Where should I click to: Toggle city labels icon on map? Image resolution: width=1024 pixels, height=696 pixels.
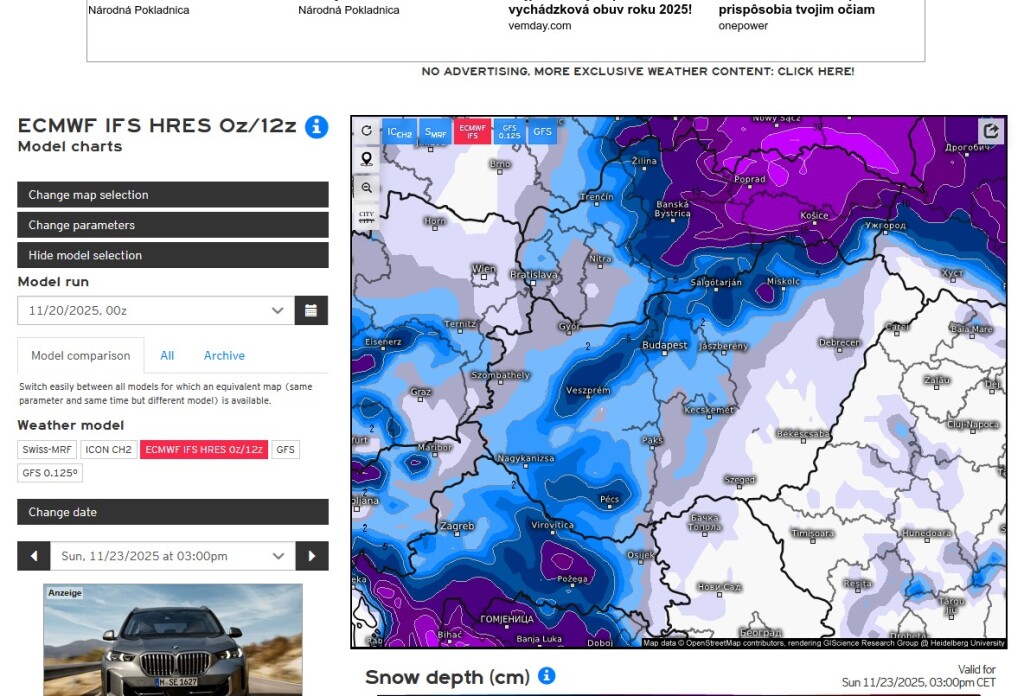click(366, 216)
